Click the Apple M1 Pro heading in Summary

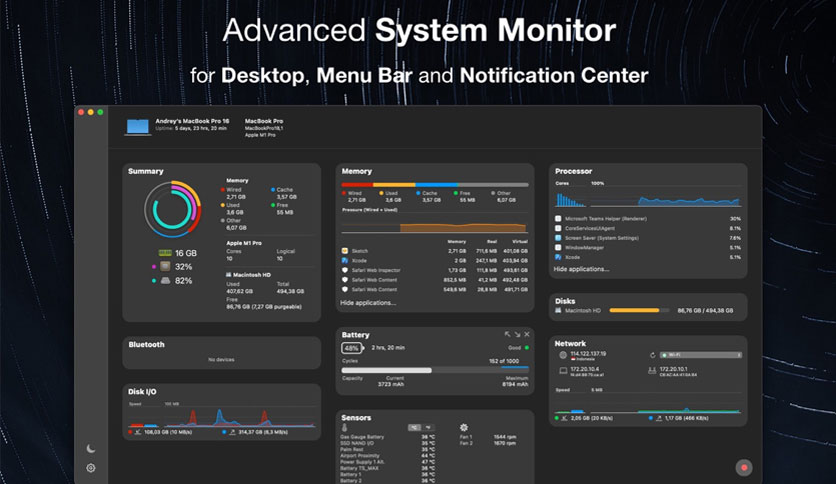click(x=244, y=243)
